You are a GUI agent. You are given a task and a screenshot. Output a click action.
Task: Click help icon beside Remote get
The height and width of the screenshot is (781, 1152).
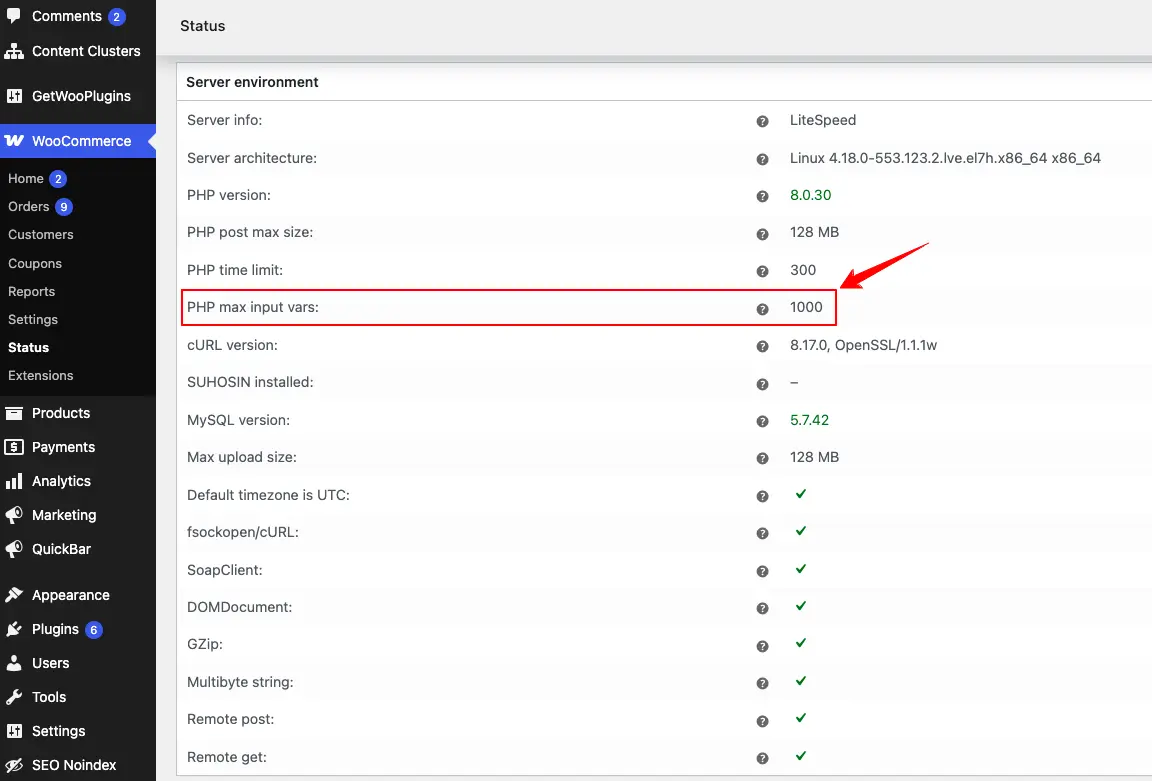pyautogui.click(x=763, y=757)
